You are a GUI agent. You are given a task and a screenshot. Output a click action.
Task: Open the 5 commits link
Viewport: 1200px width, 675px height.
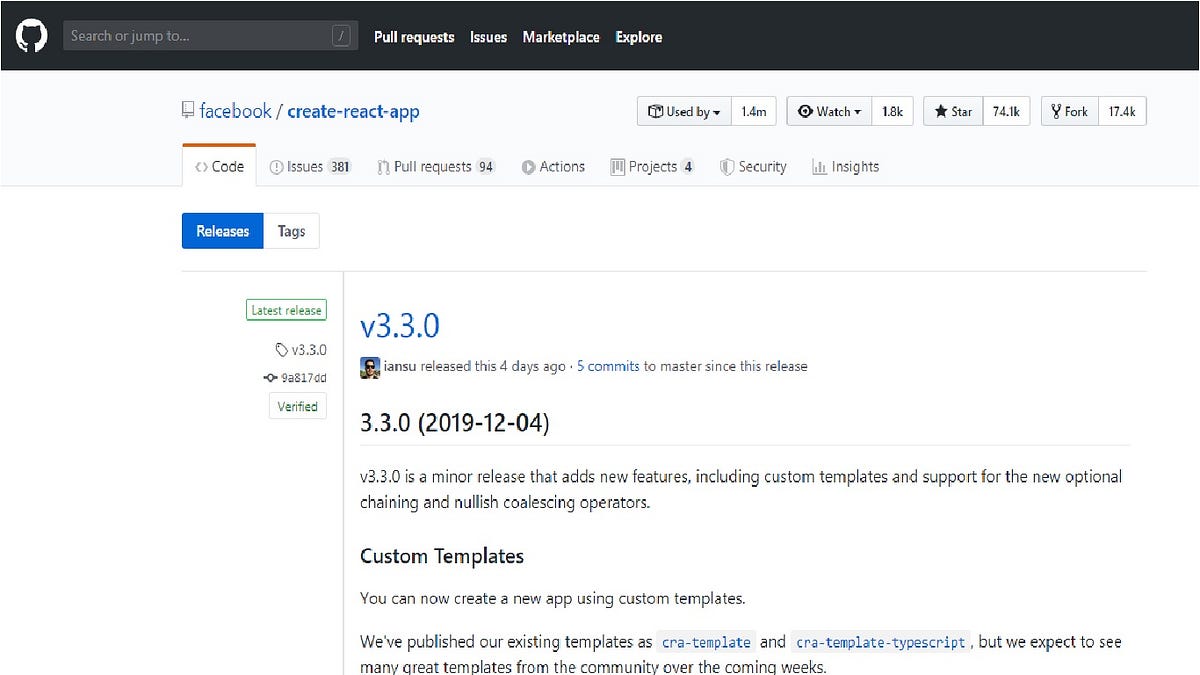[x=608, y=366]
